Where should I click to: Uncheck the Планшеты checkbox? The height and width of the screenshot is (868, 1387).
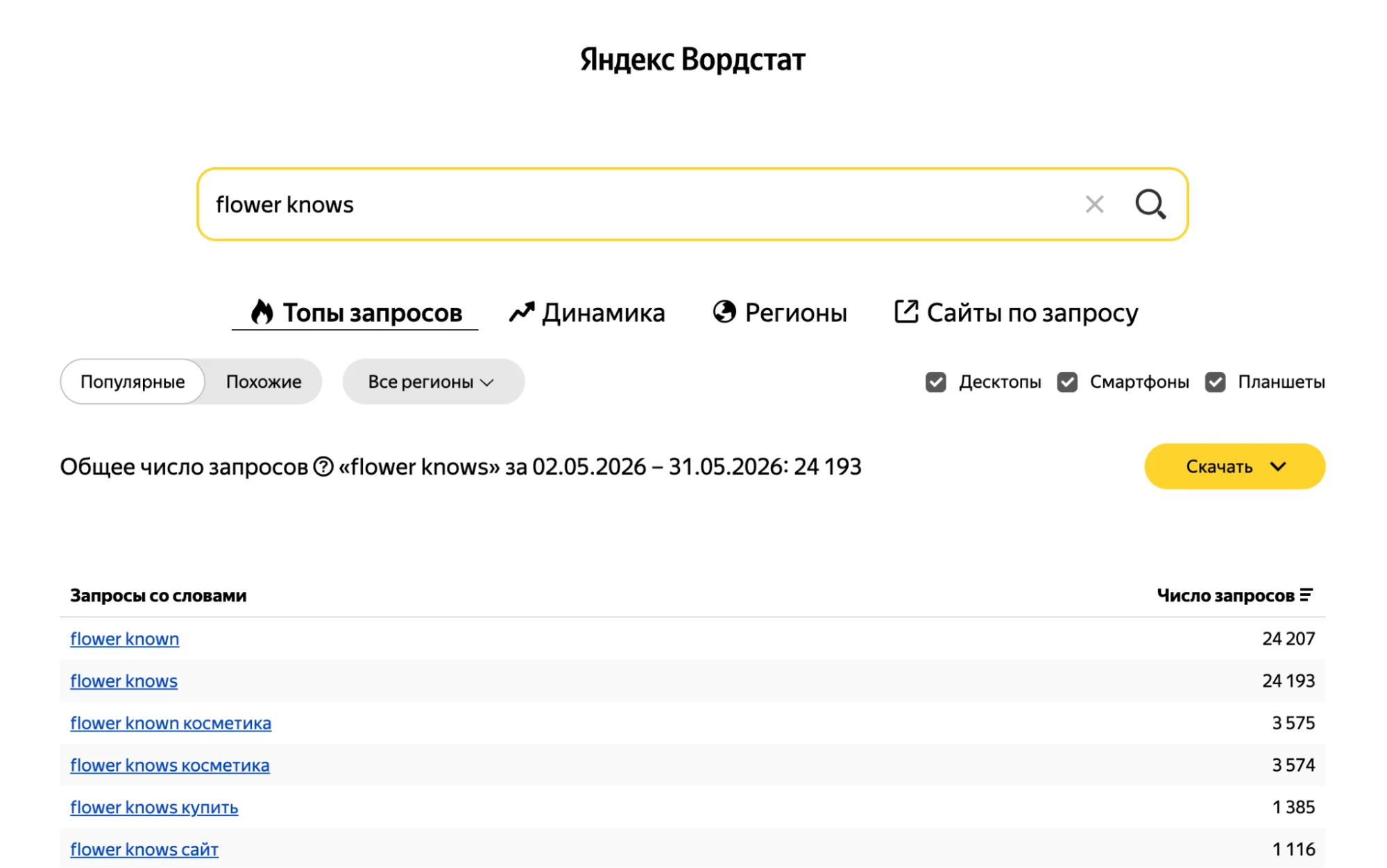coord(1215,382)
